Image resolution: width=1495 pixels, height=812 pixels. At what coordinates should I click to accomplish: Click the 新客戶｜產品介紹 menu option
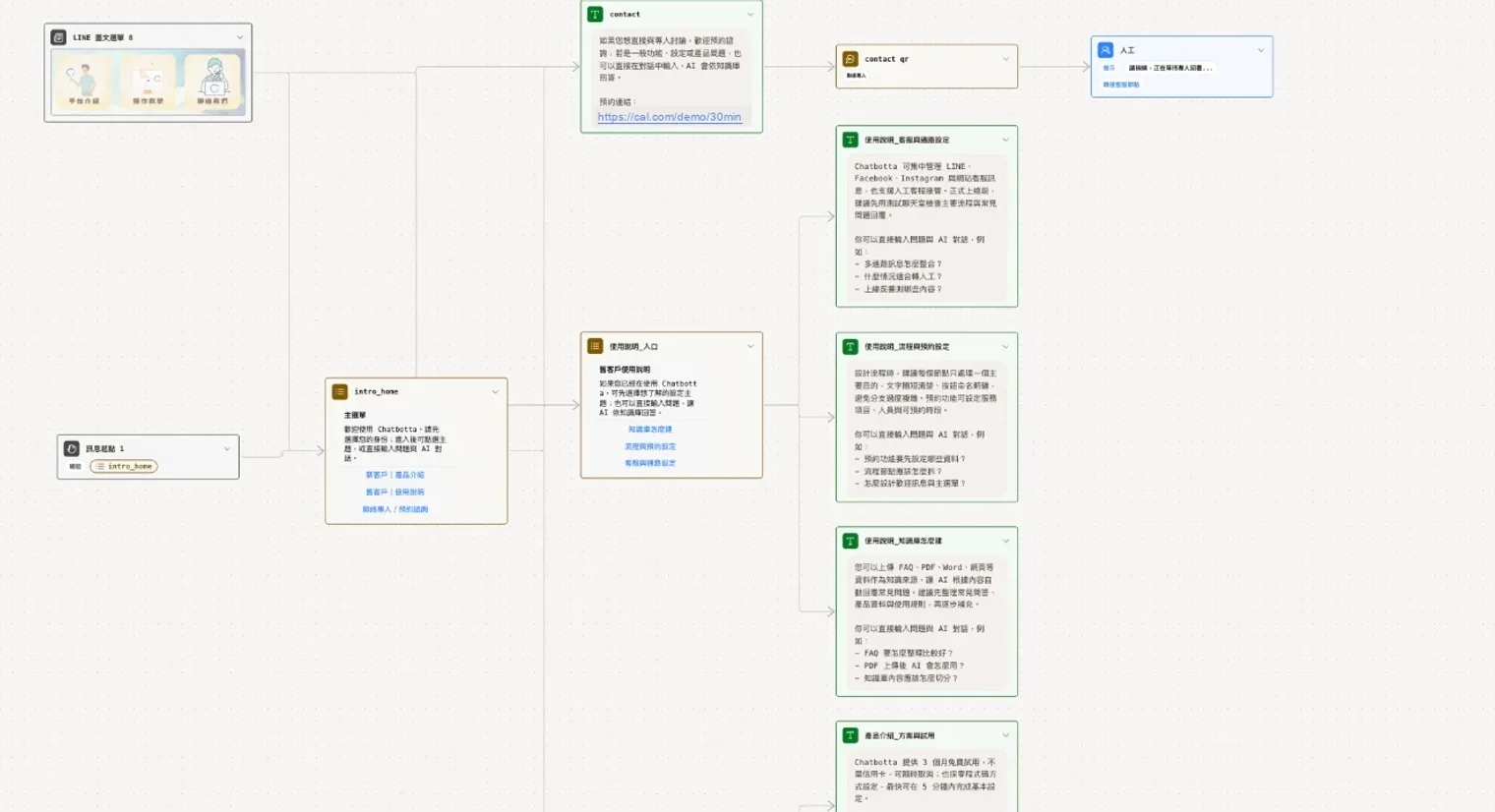395,475
